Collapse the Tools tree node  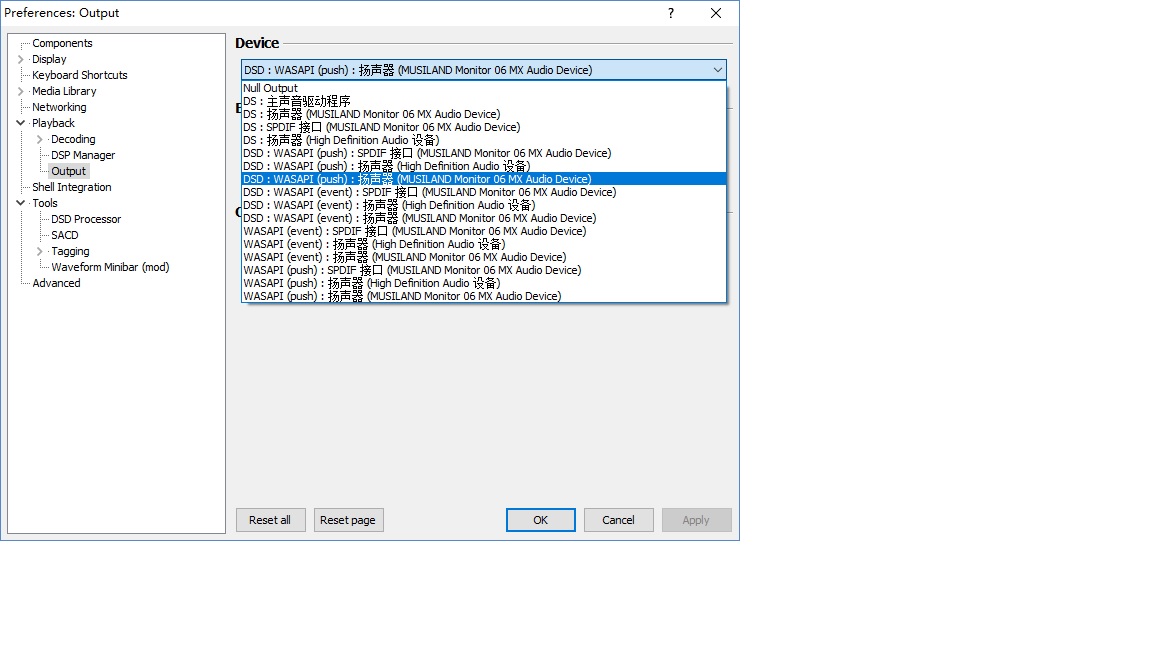coord(21,203)
